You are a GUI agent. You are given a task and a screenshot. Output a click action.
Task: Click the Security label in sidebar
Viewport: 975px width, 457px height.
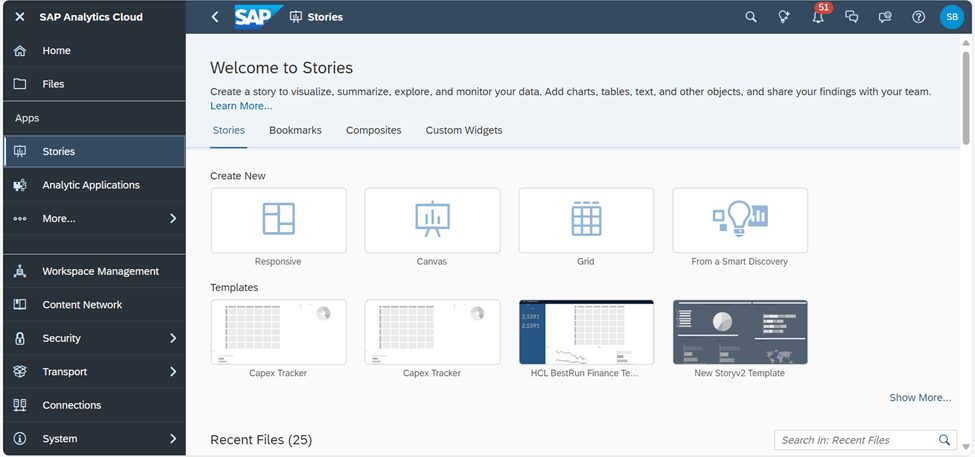(x=62, y=338)
